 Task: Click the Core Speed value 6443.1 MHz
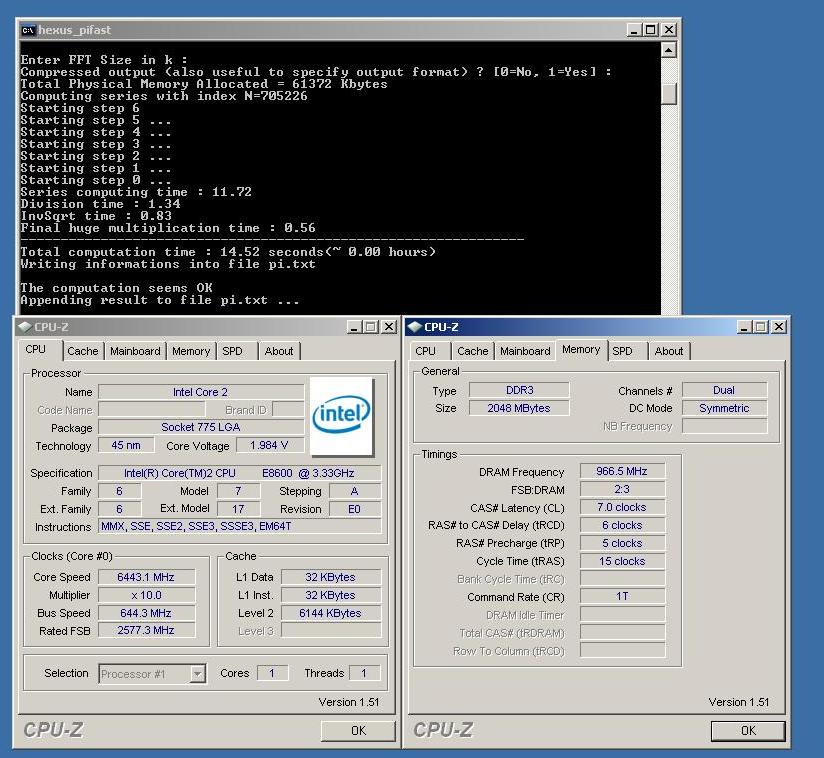146,577
